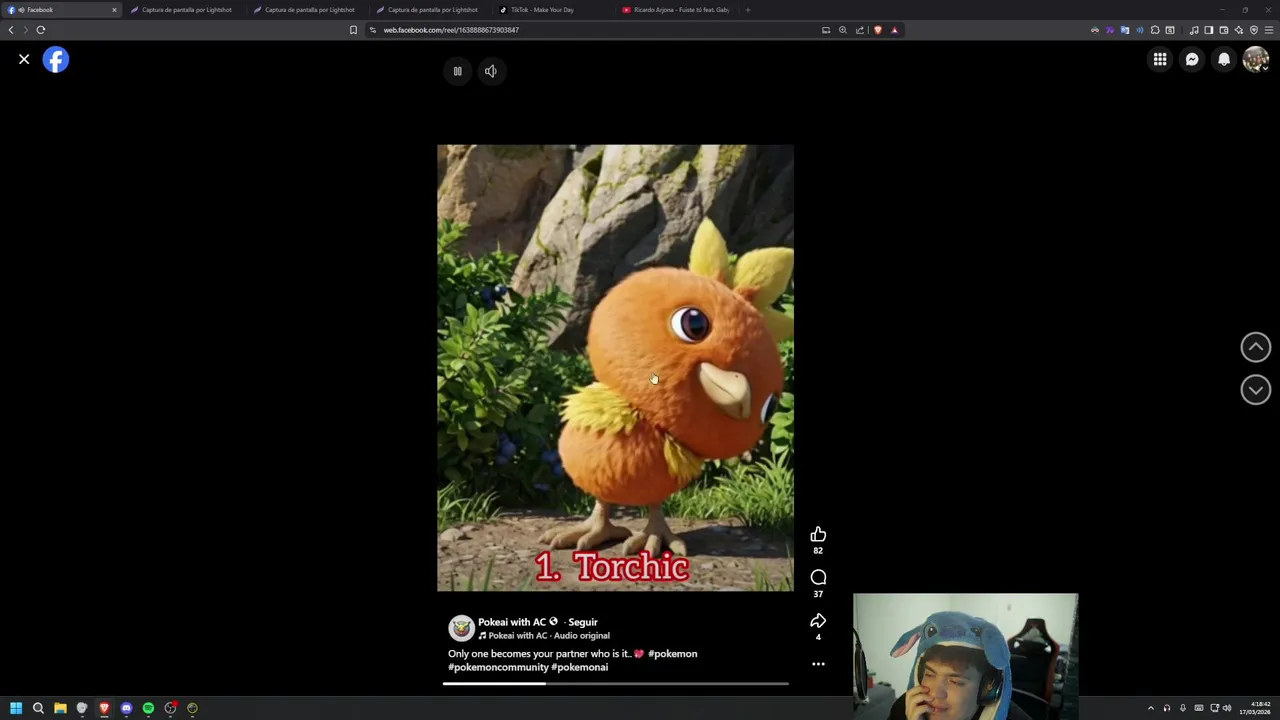Go to Facebook home via the logo
Screen dimensions: 1280x720
pyautogui.click(x=56, y=60)
